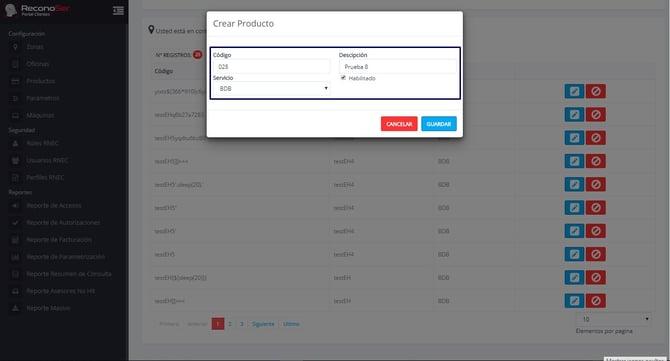The height and width of the screenshot is (361, 670).
Task: Select Usuarios RNEC in the sidebar
Action: point(47,161)
